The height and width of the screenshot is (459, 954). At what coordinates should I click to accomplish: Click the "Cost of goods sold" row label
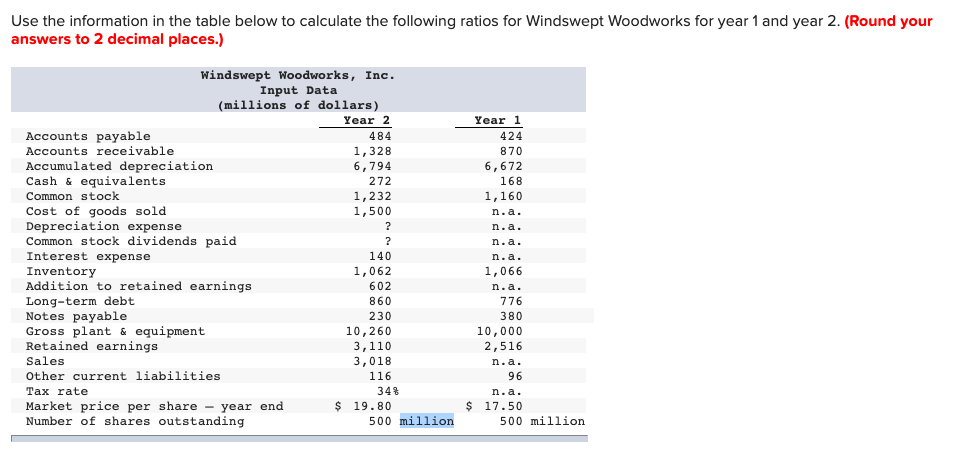click(x=96, y=211)
